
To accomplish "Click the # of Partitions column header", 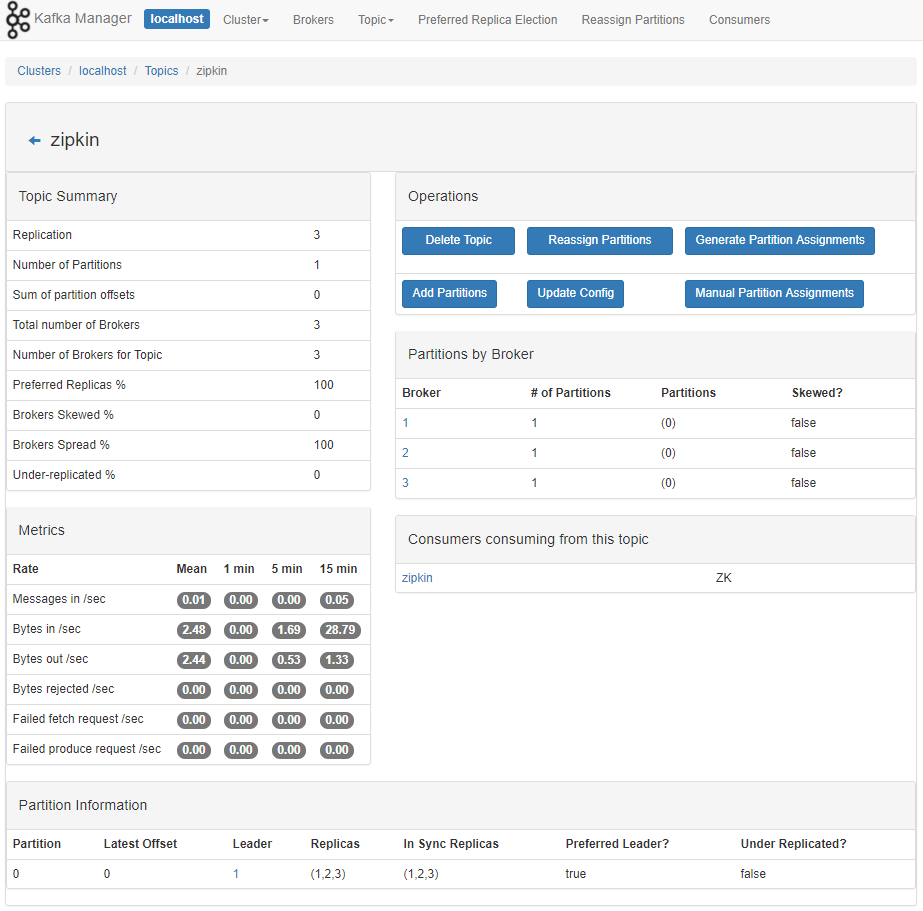I will (x=570, y=394).
